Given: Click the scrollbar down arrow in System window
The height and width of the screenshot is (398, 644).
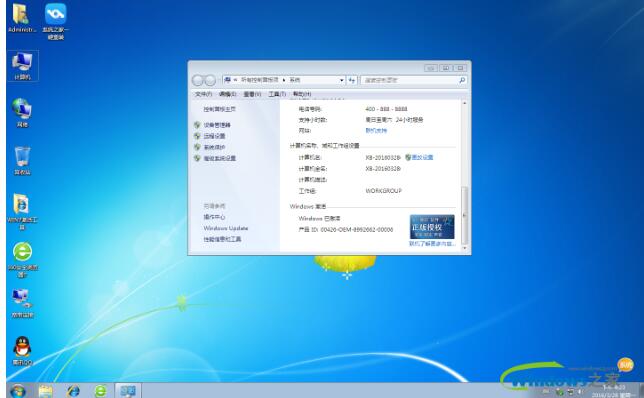Looking at the screenshot, I should pos(465,248).
